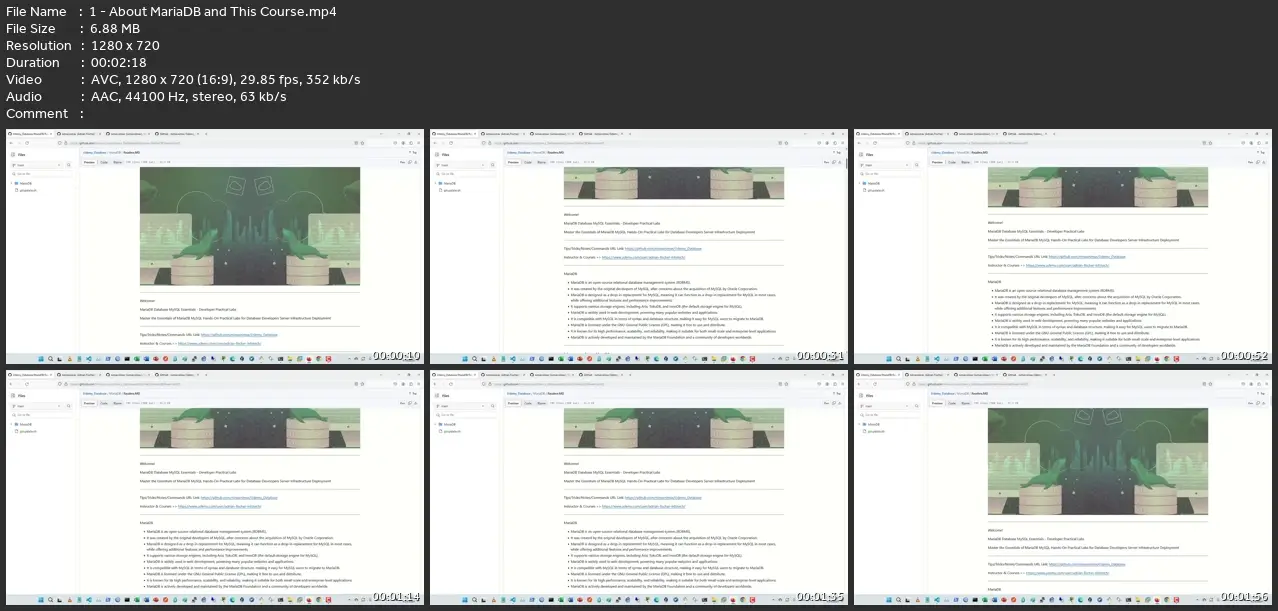Select the file size value 6.88 MB
Image resolution: width=1278 pixels, height=611 pixels.
(117, 29)
